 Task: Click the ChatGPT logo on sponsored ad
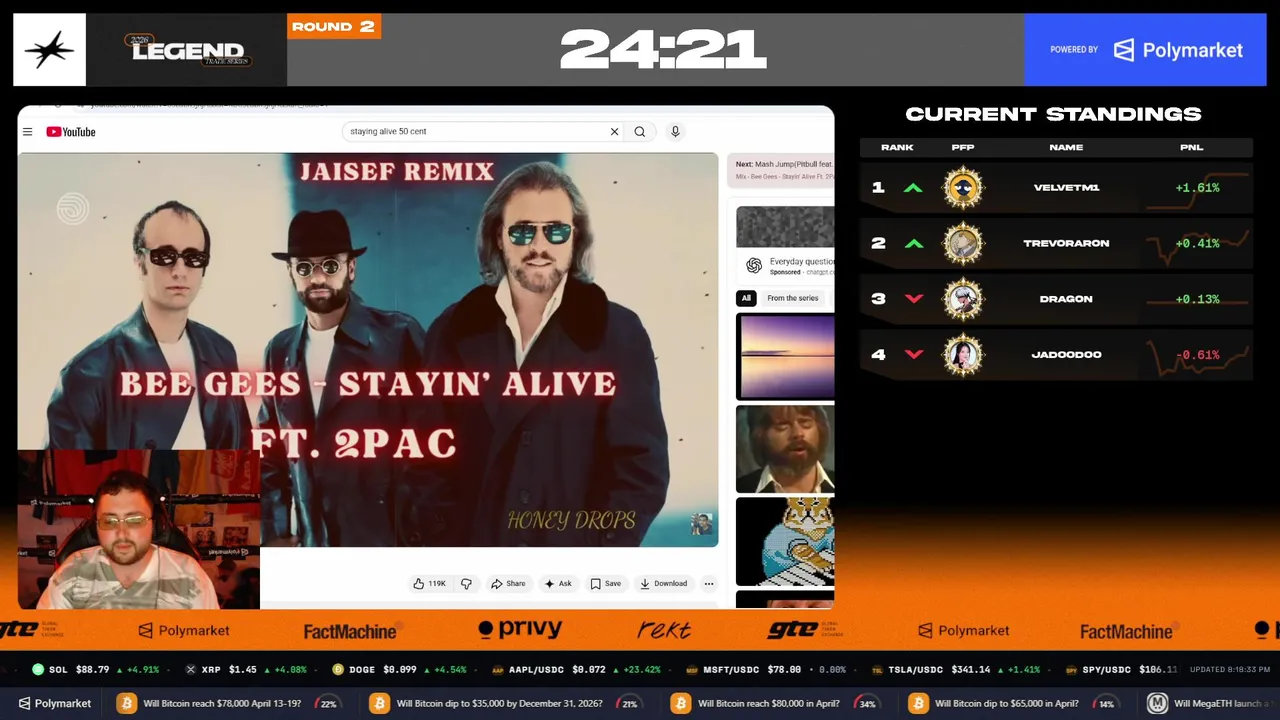pyautogui.click(x=754, y=266)
